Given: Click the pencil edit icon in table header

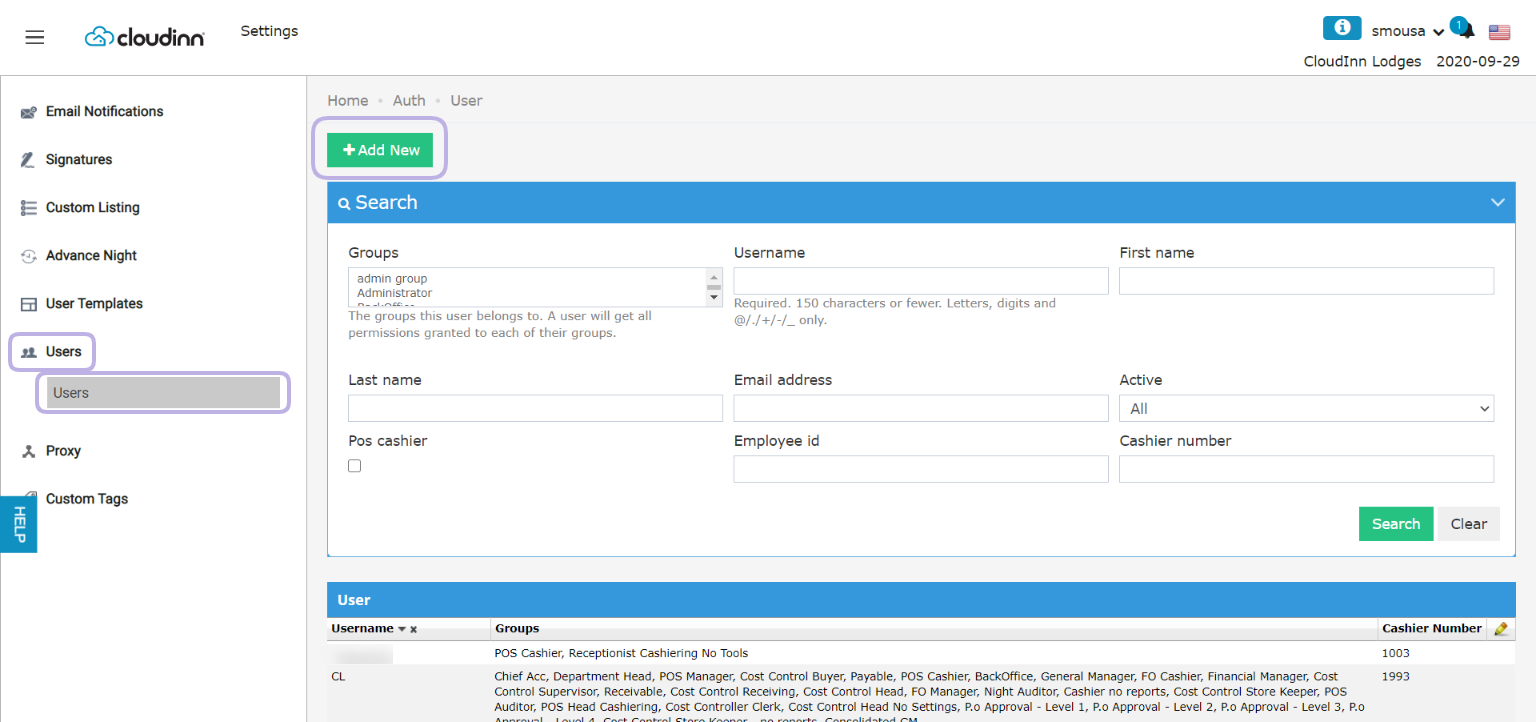Looking at the screenshot, I should coord(1500,629).
